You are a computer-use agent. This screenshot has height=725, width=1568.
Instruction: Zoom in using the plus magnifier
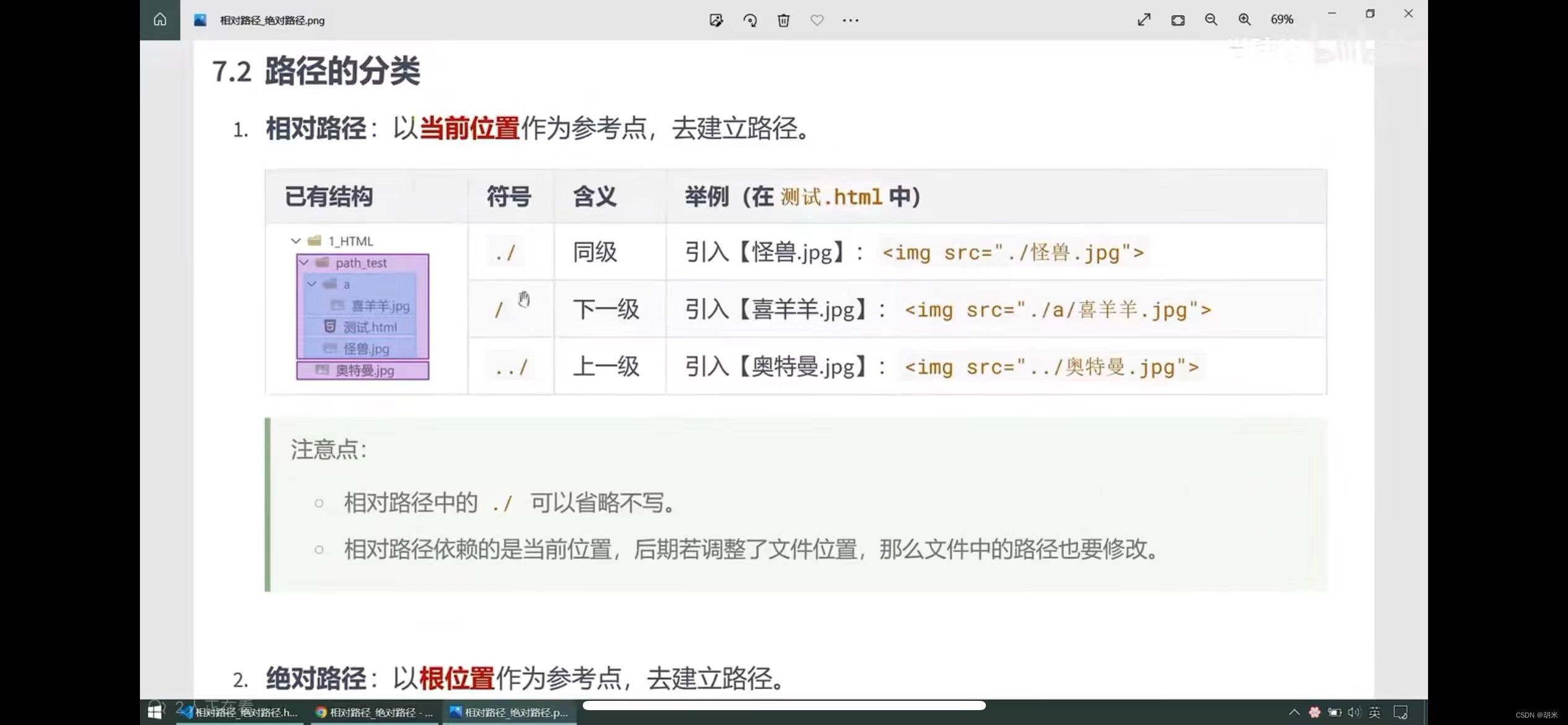[1244, 20]
